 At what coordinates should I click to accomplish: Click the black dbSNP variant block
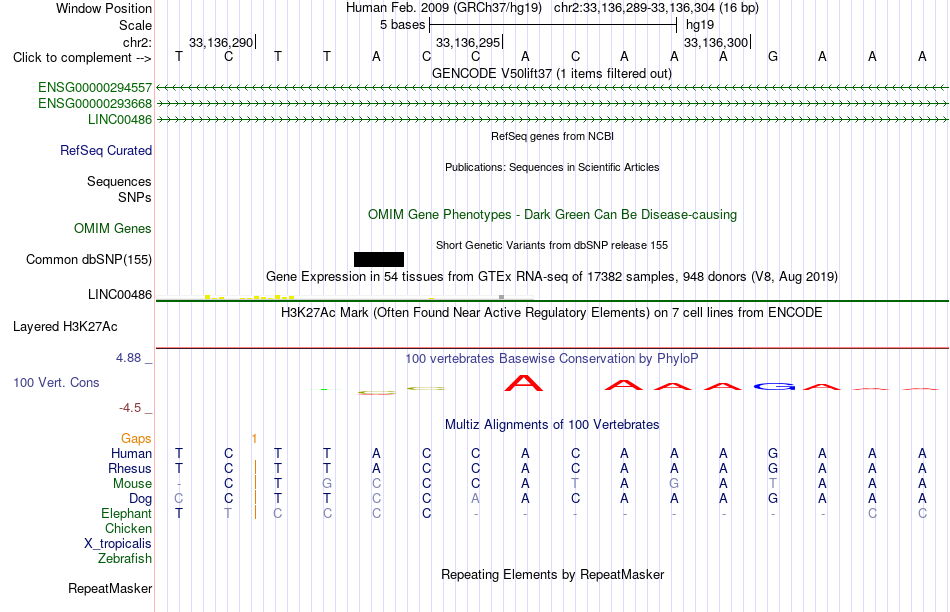coord(379,259)
